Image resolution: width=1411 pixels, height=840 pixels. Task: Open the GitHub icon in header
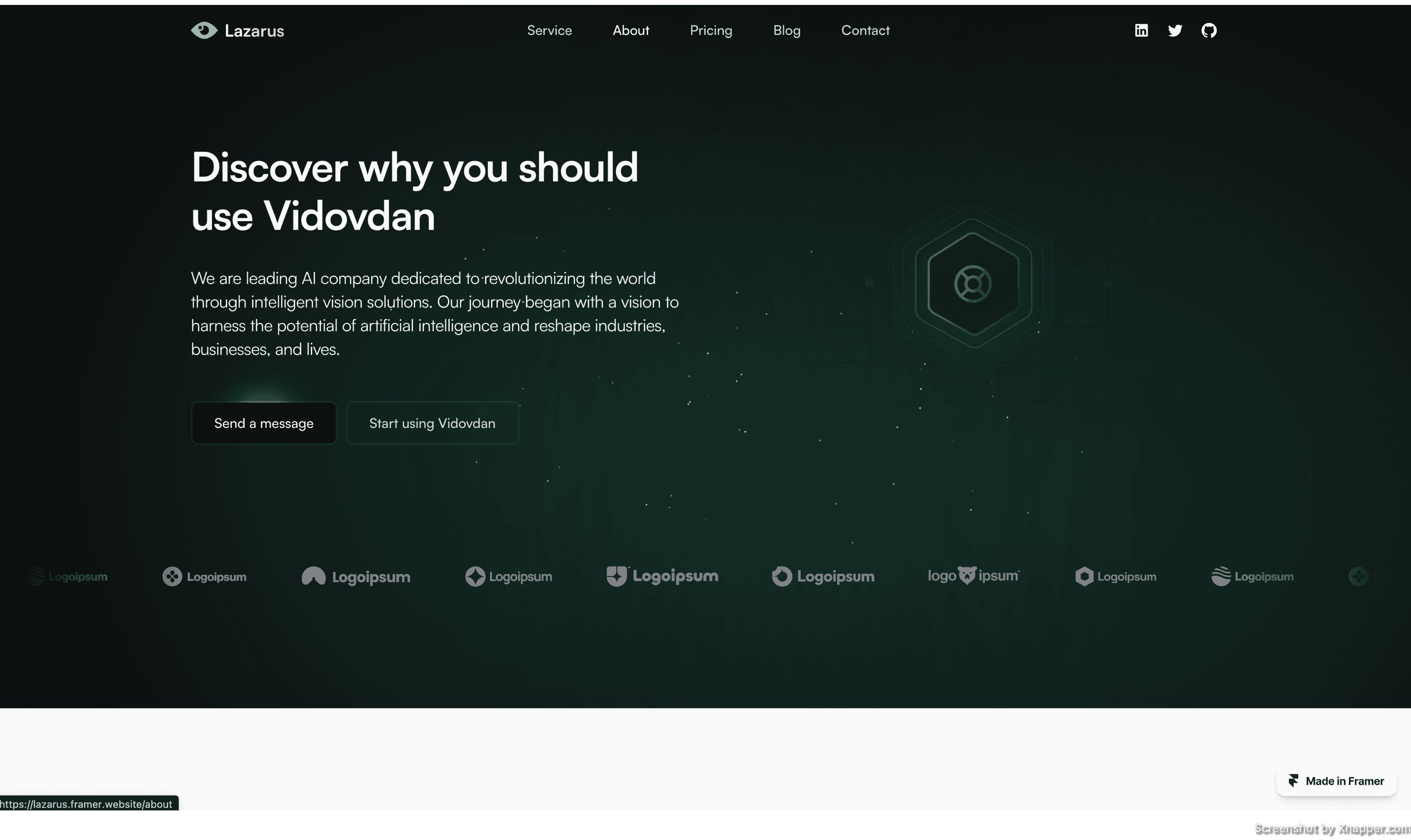pos(1208,30)
